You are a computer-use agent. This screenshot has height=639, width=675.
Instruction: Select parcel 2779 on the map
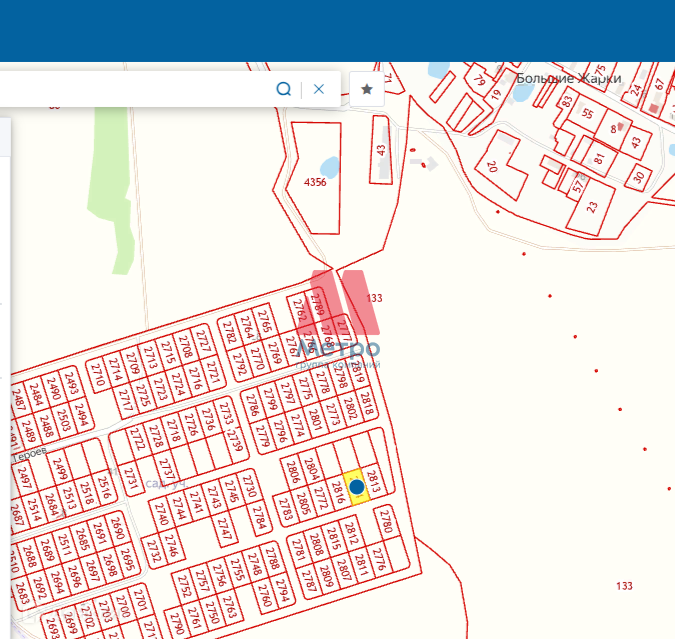click(x=263, y=436)
